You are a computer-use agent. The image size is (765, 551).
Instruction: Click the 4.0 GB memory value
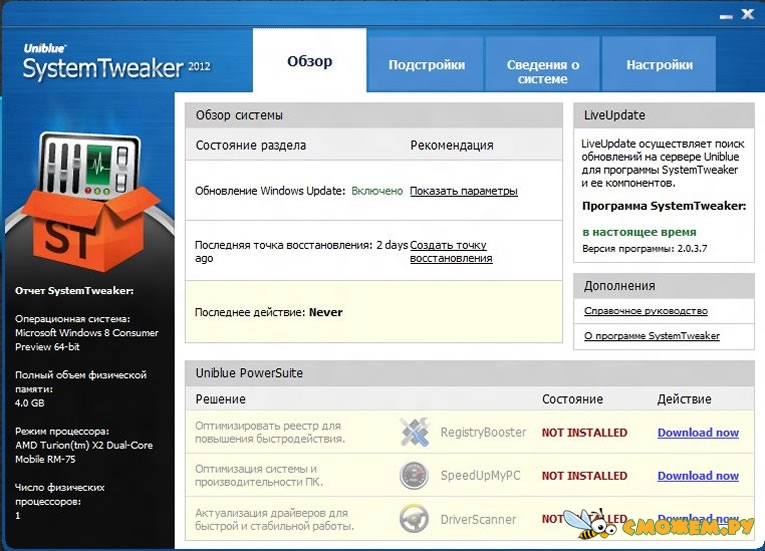[x=29, y=403]
